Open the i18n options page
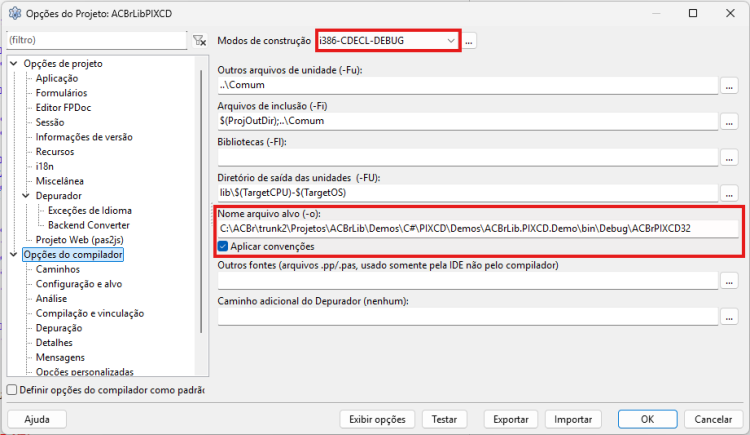750x435 pixels. 44,167
